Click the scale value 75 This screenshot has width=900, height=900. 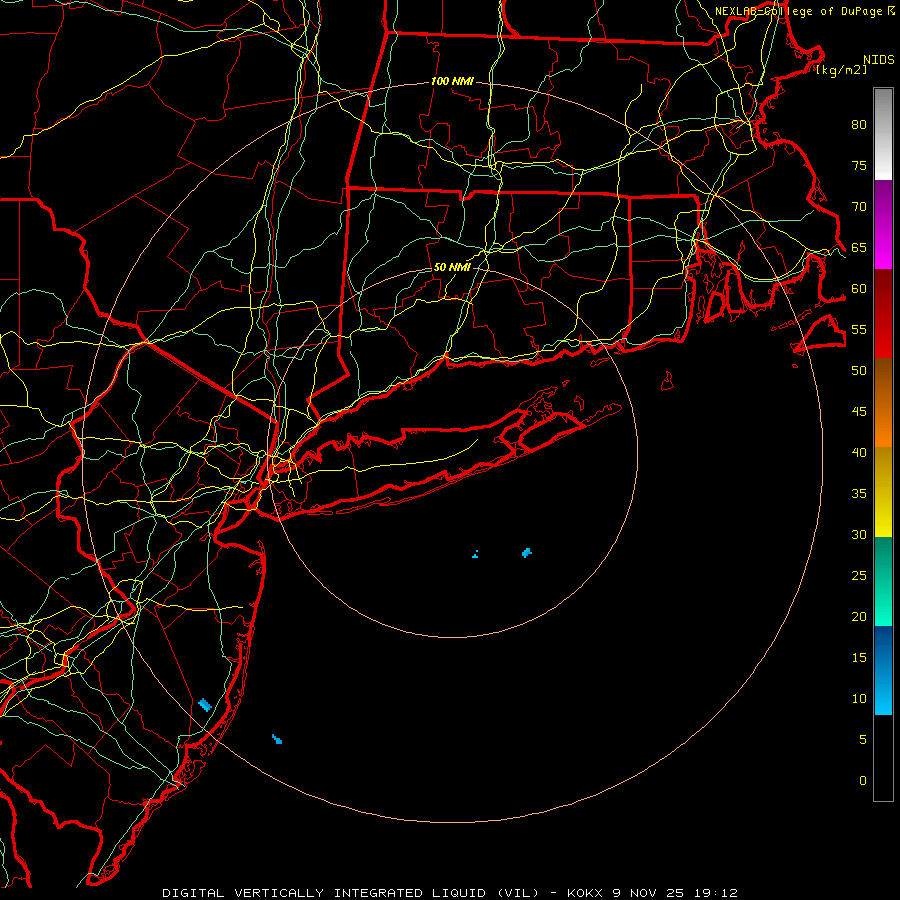859,166
